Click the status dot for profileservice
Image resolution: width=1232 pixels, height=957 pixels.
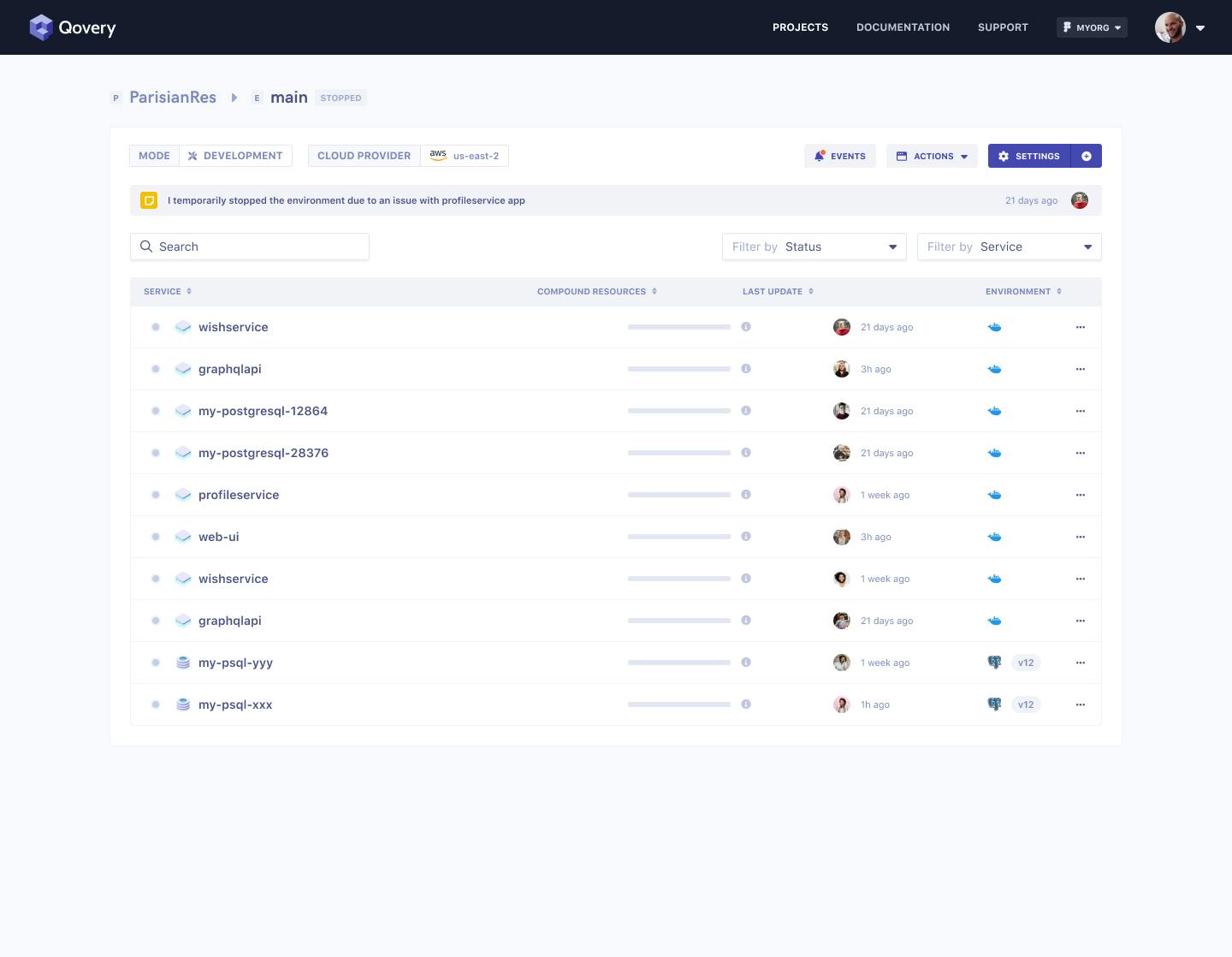156,495
